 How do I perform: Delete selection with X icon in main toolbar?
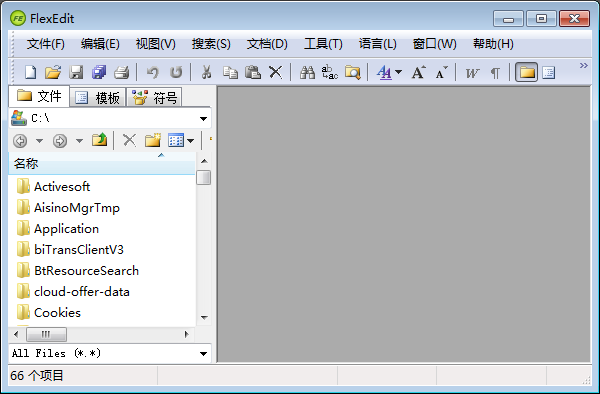(x=276, y=72)
